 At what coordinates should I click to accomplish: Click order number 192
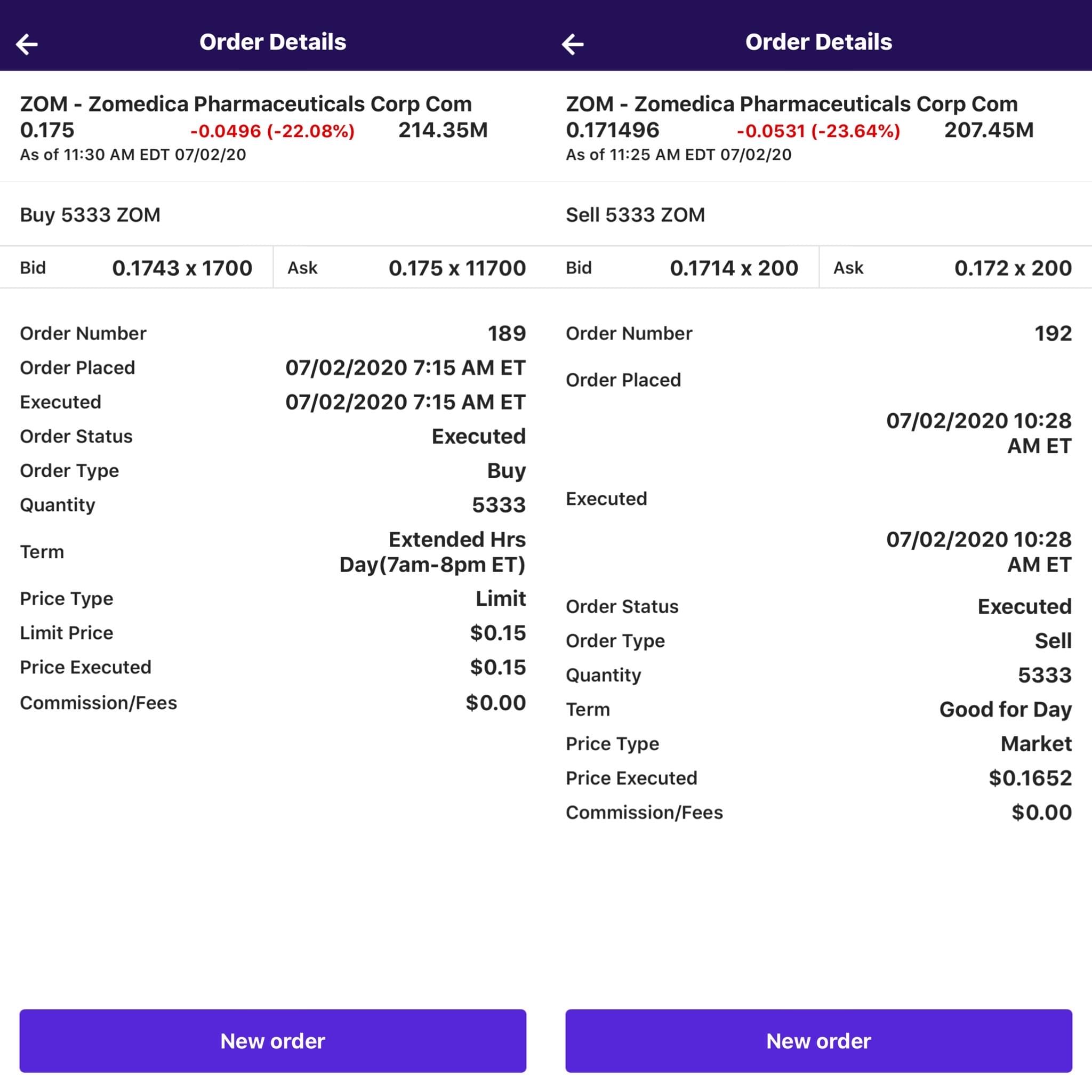click(1053, 333)
